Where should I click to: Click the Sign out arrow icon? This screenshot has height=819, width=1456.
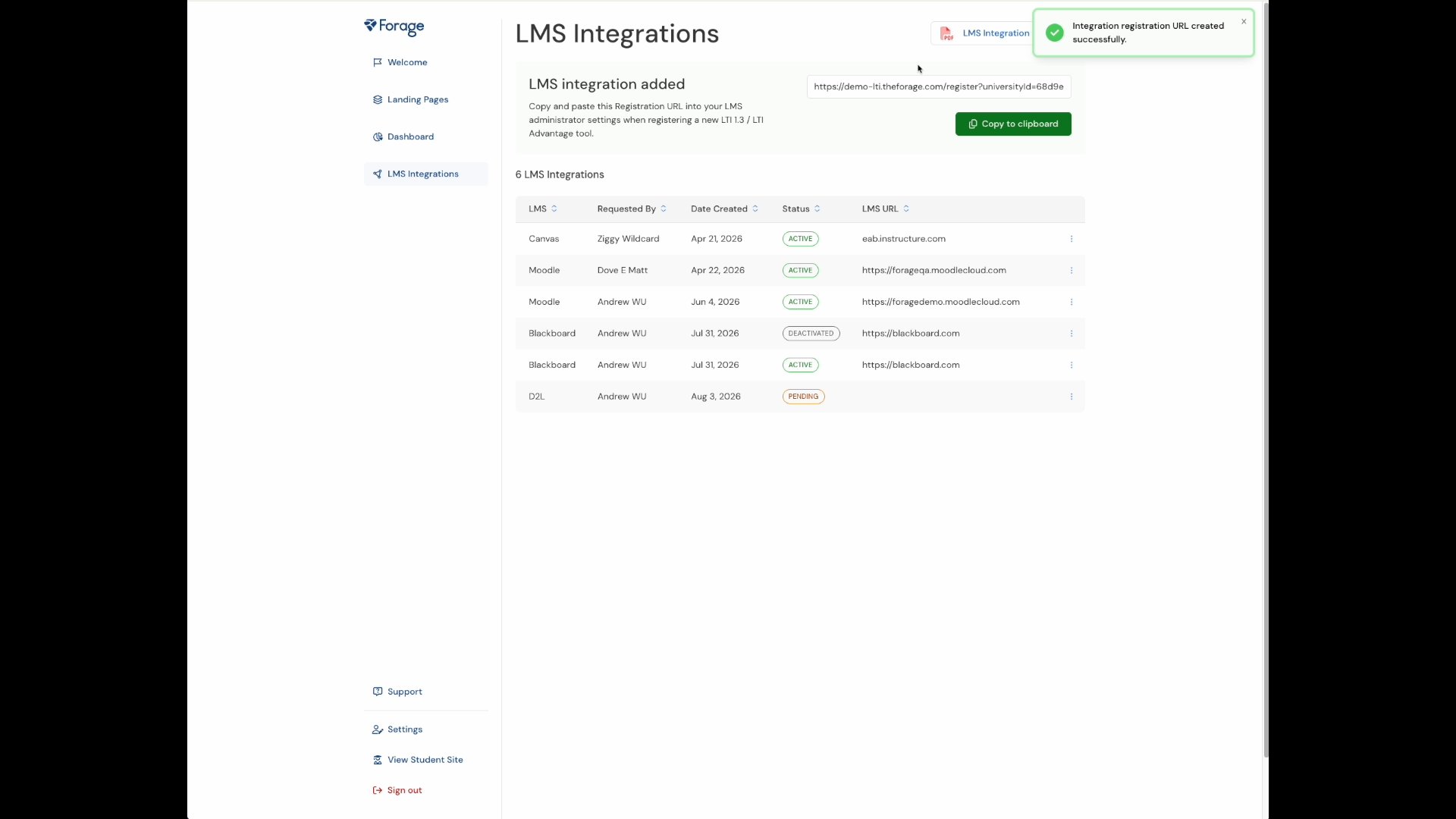[378, 790]
